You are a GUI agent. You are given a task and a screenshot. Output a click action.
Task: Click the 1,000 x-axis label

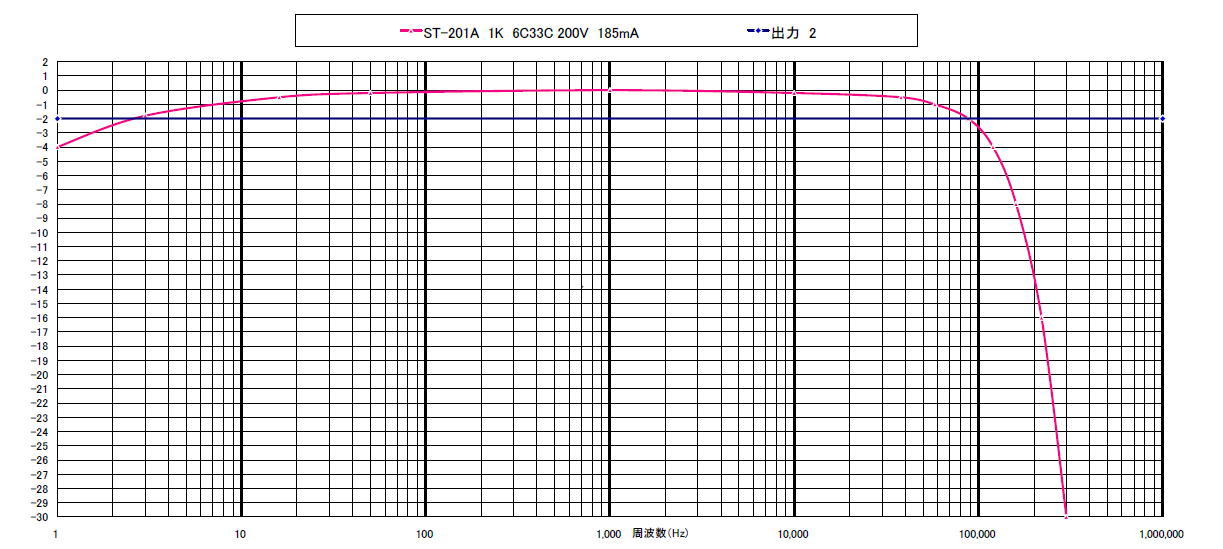coord(609,535)
